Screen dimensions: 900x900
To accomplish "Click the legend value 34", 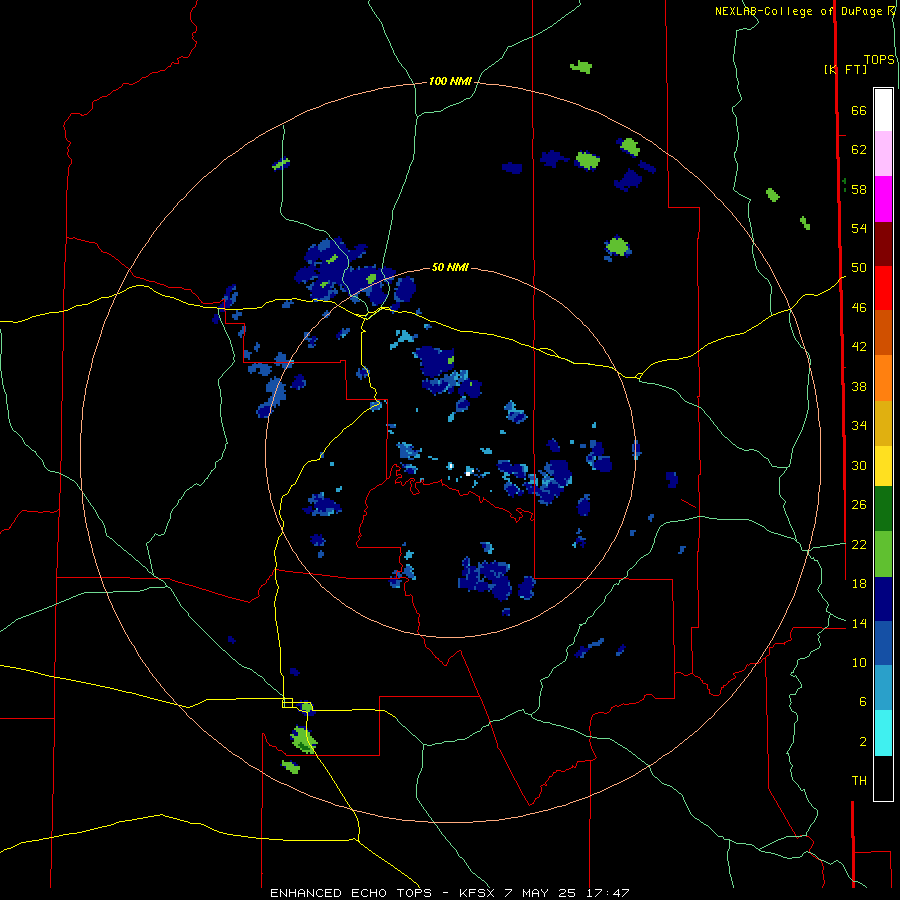I will 859,426.
